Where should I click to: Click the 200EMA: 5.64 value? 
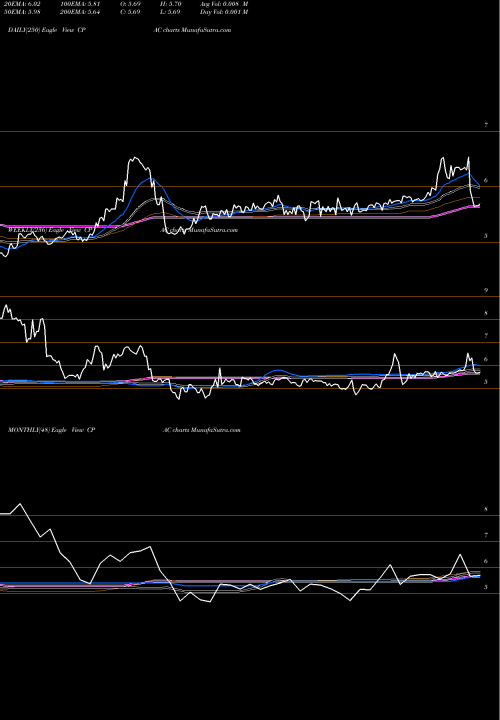[80, 12]
